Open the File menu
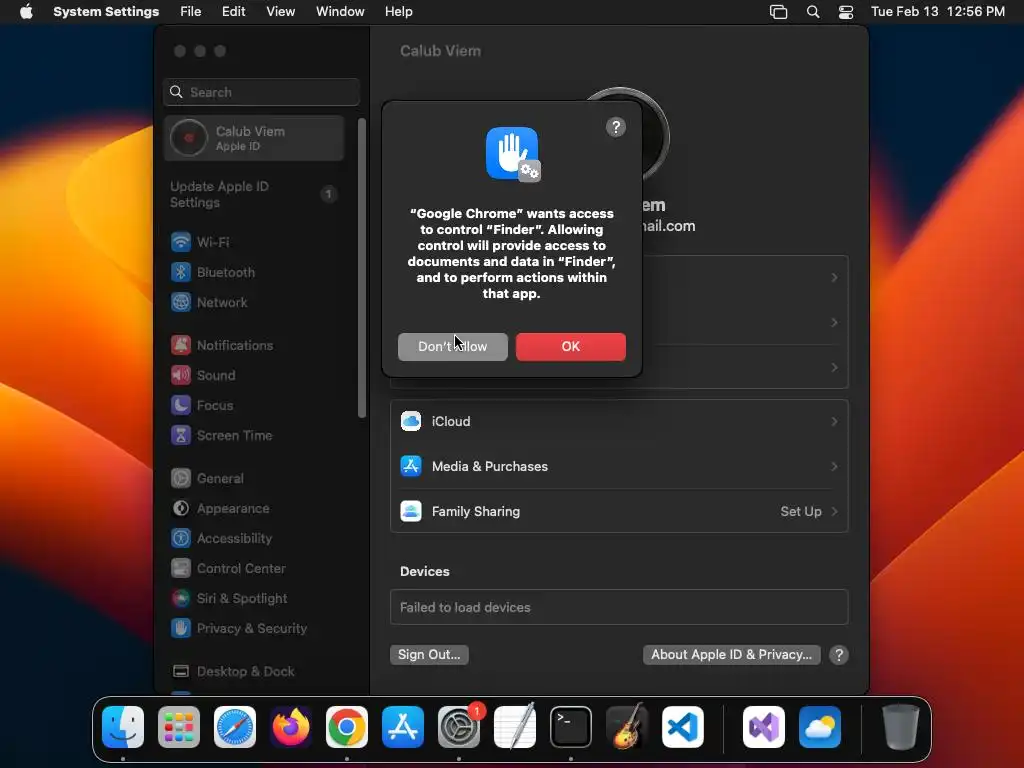The height and width of the screenshot is (768, 1024). point(191,12)
